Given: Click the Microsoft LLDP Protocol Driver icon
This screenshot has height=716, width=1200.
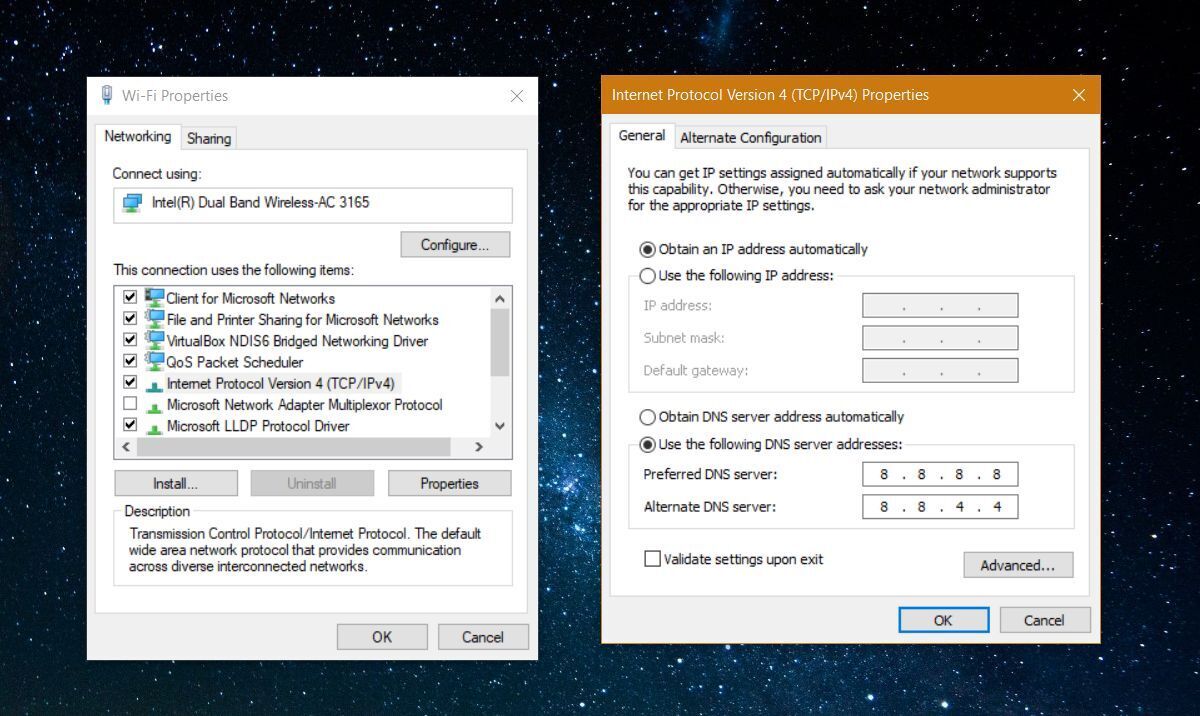Looking at the screenshot, I should point(154,426).
